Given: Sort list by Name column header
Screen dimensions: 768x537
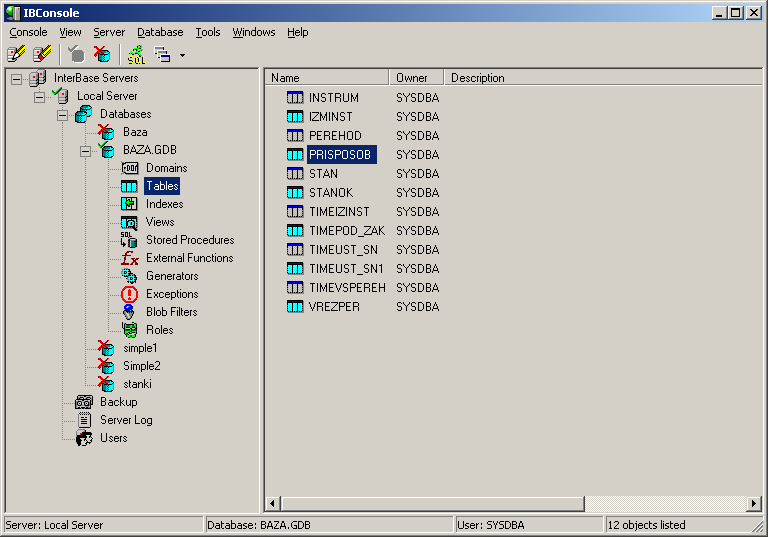Looking at the screenshot, I should click(x=327, y=77).
